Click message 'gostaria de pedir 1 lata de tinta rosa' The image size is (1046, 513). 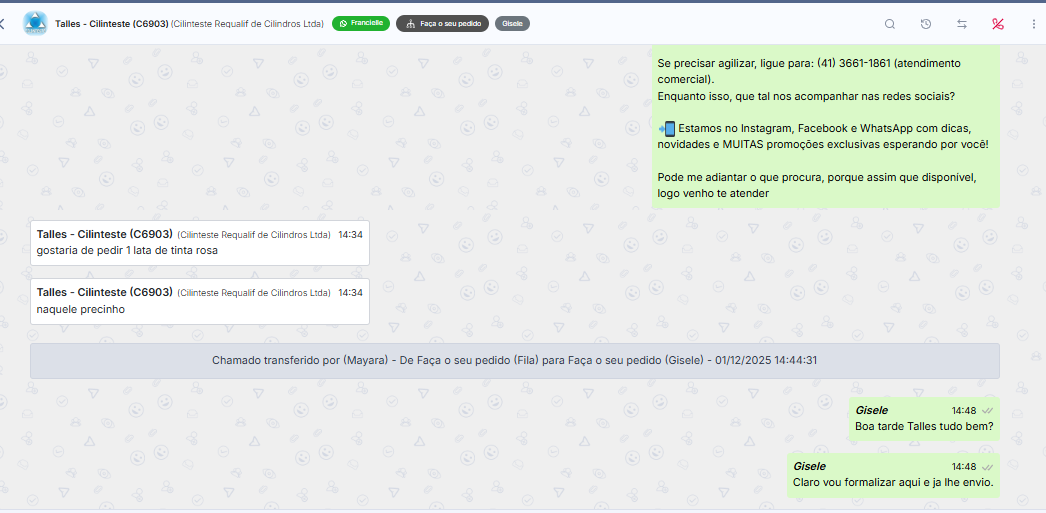[127, 250]
